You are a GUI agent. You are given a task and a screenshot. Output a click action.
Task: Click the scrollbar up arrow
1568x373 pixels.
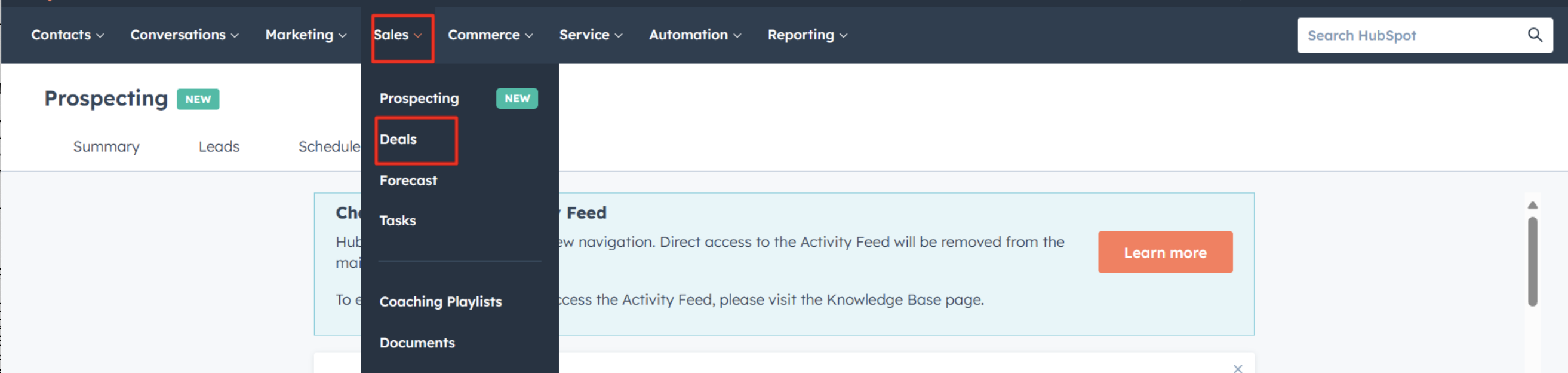click(x=1532, y=206)
